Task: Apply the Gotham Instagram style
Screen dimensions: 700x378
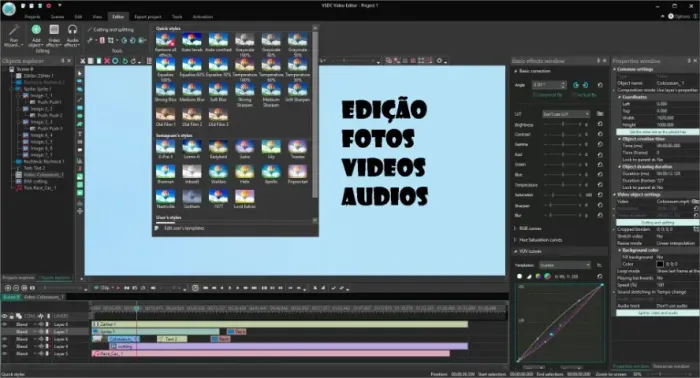Action: click(192, 199)
